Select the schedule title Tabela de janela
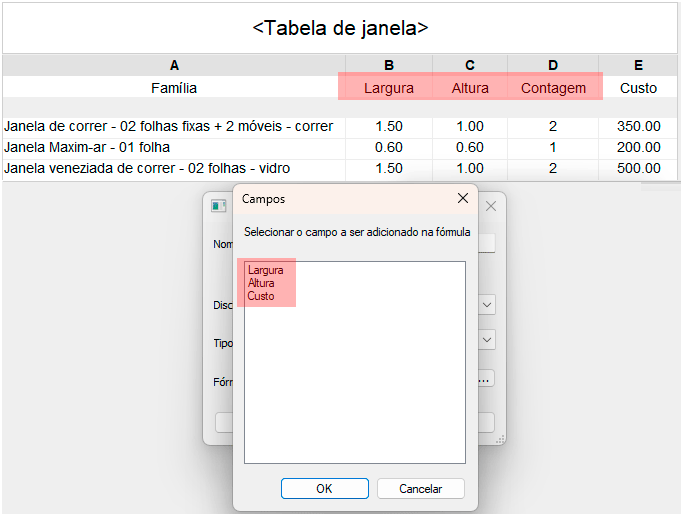Viewport: 681px width, 514px height. coord(340,28)
